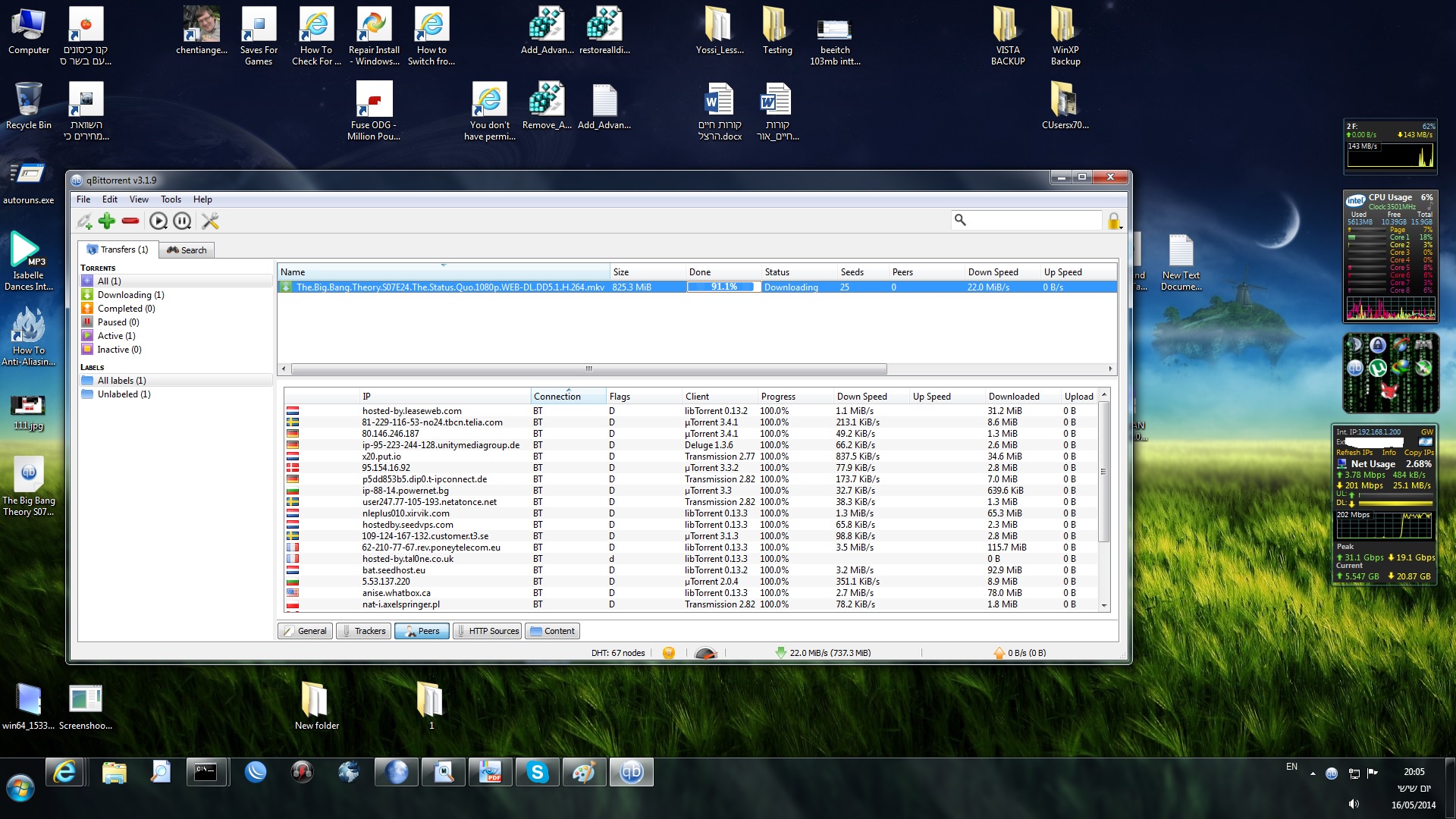This screenshot has width=1456, height=819.
Task: Select the Fuse ODG Million Pou... desktop icon
Action: pyautogui.click(x=374, y=111)
